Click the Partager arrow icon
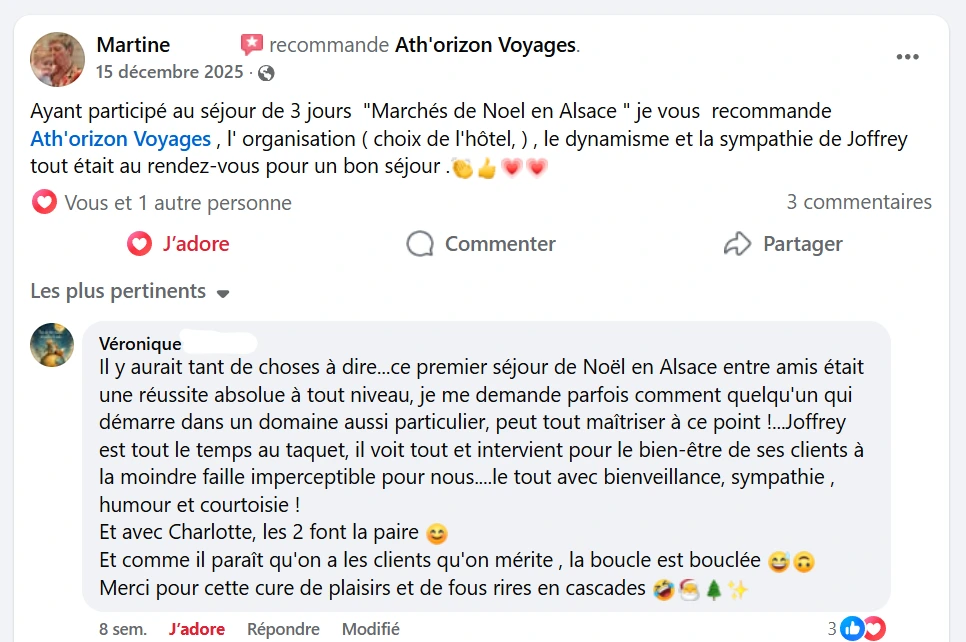The image size is (966, 642). pos(737,244)
